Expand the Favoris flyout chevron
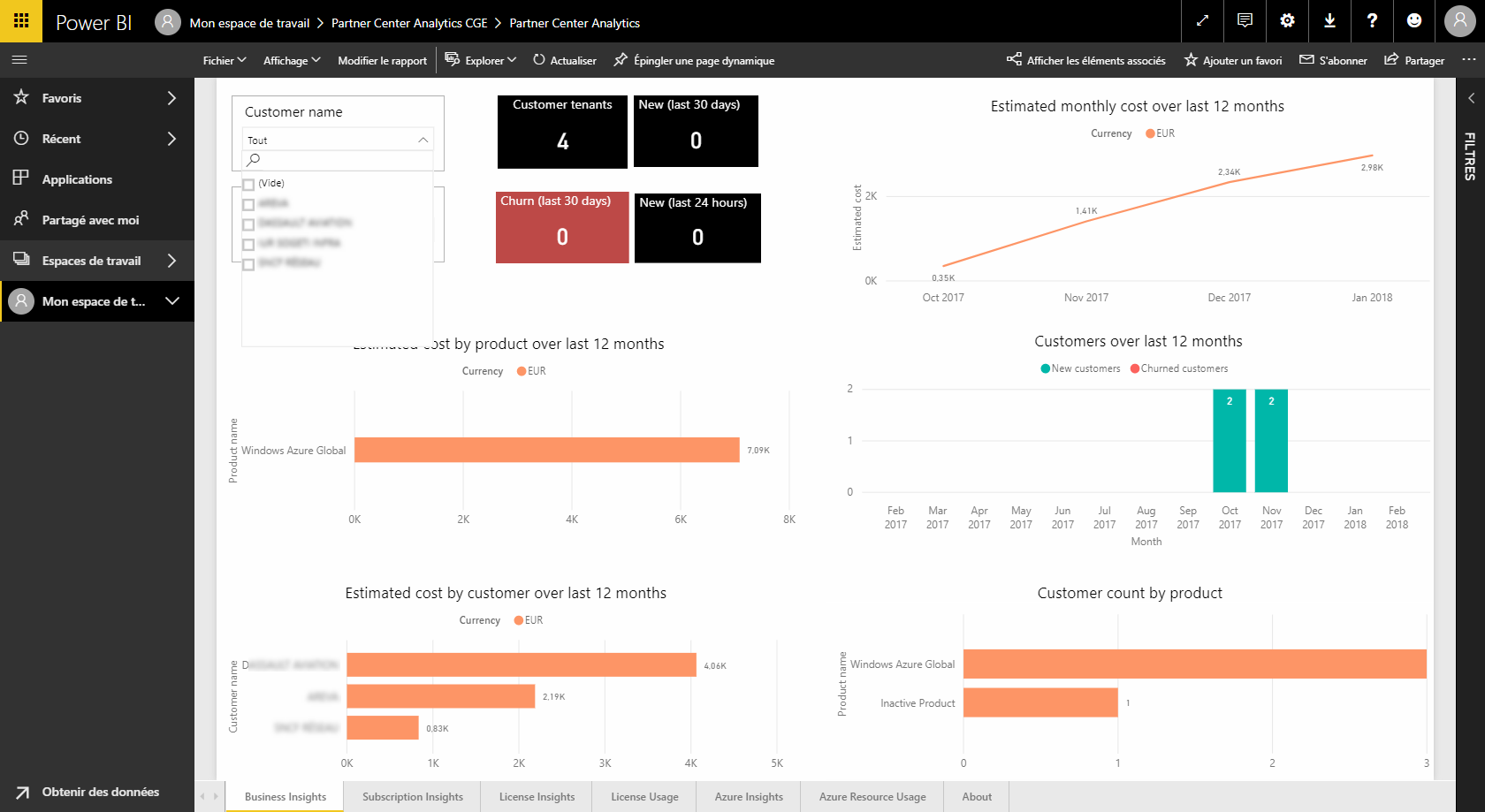Screen dimensions: 1485x812 click(x=171, y=98)
